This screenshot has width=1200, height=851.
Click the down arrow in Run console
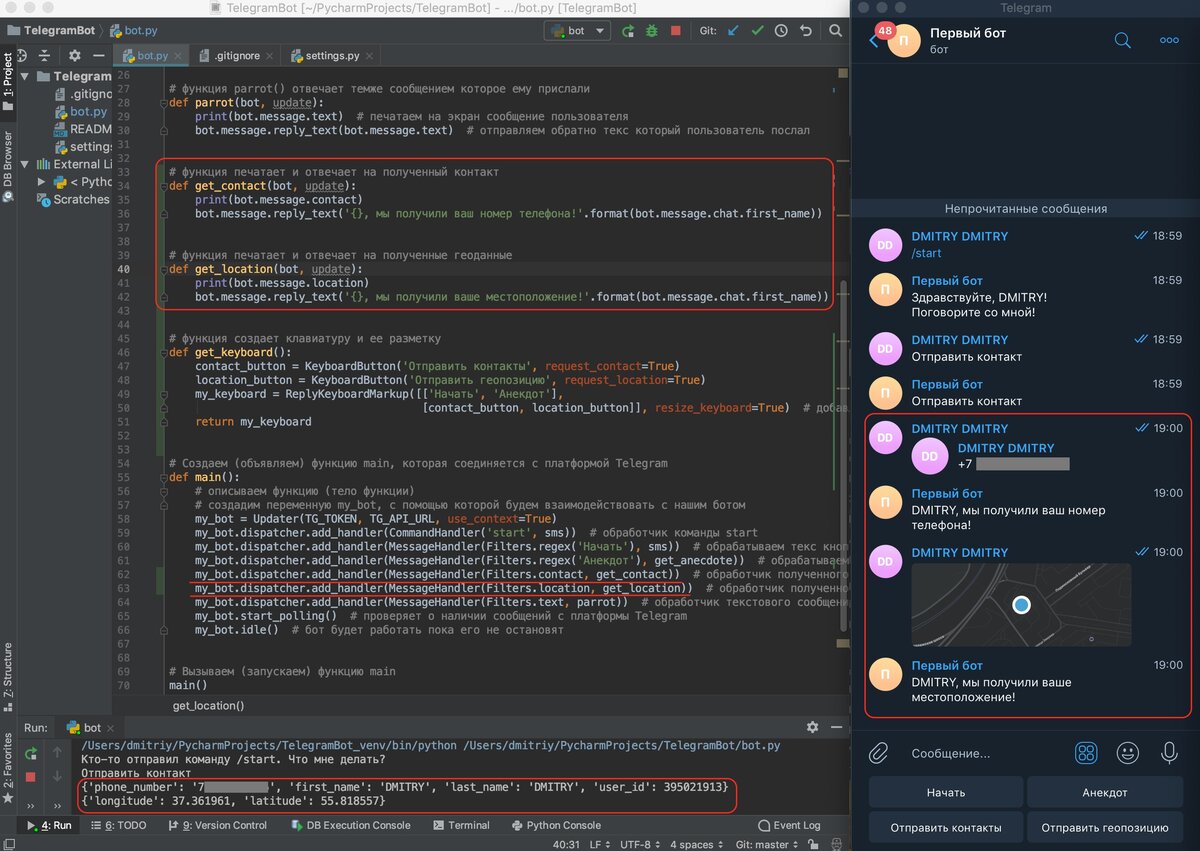point(57,777)
